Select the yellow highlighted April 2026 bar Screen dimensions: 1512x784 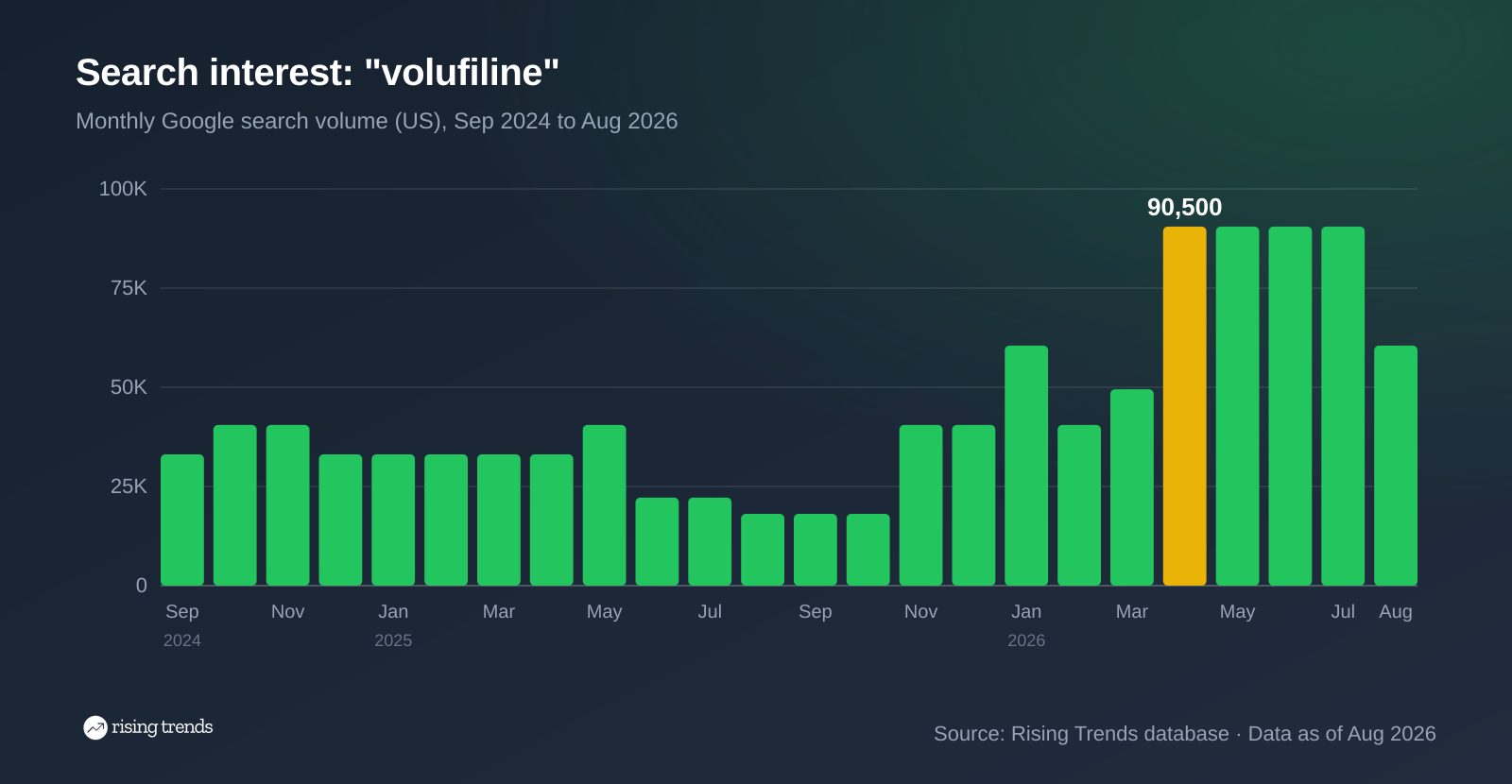click(1184, 406)
